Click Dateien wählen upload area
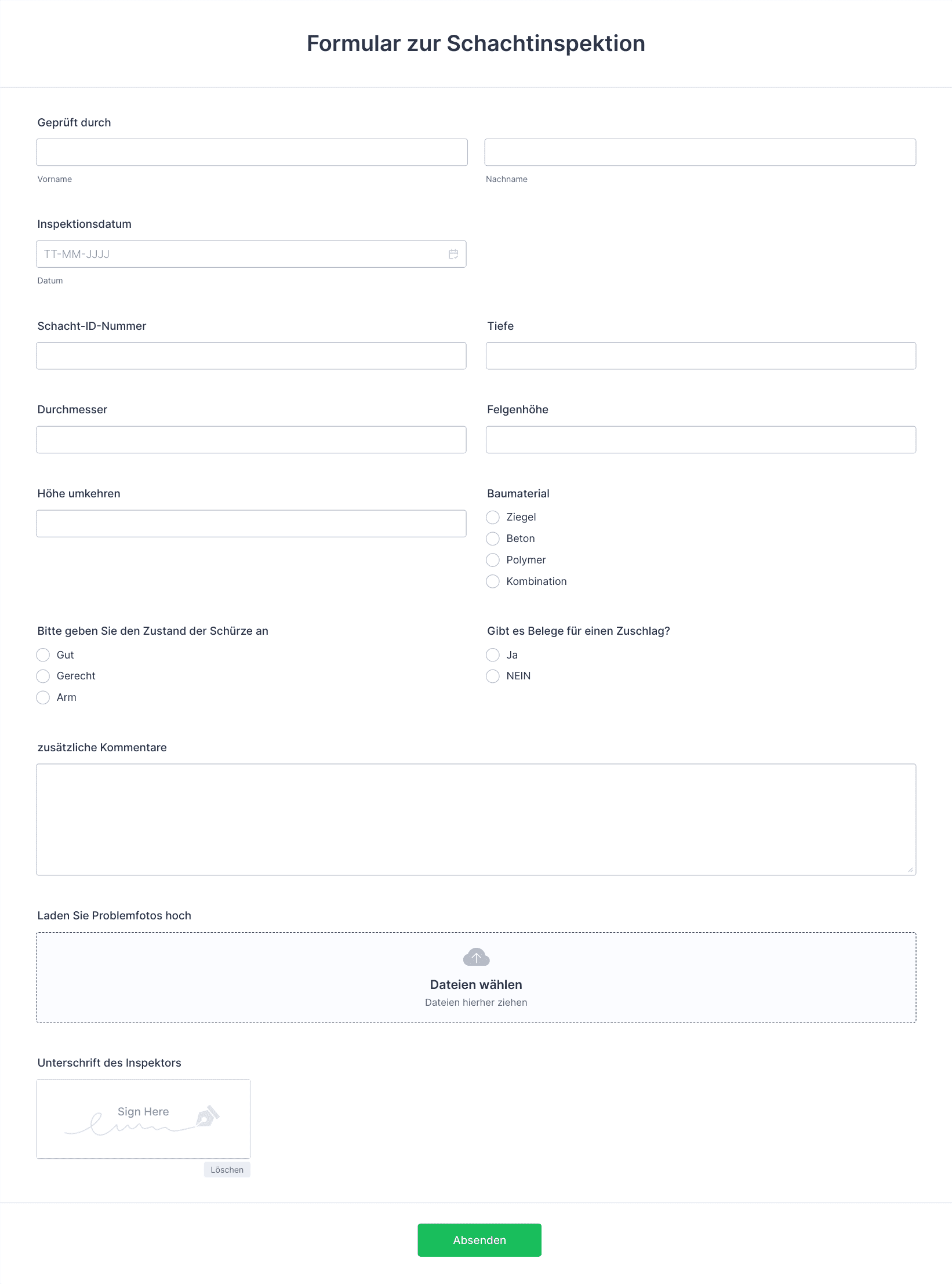This screenshot has height=1284, width=952. [x=476, y=977]
